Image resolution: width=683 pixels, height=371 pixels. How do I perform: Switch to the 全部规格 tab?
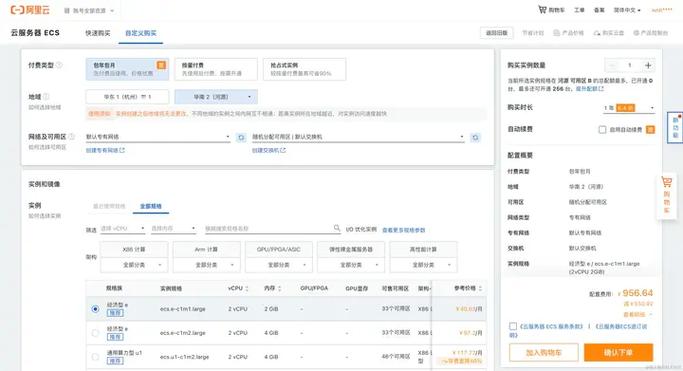tap(151, 206)
